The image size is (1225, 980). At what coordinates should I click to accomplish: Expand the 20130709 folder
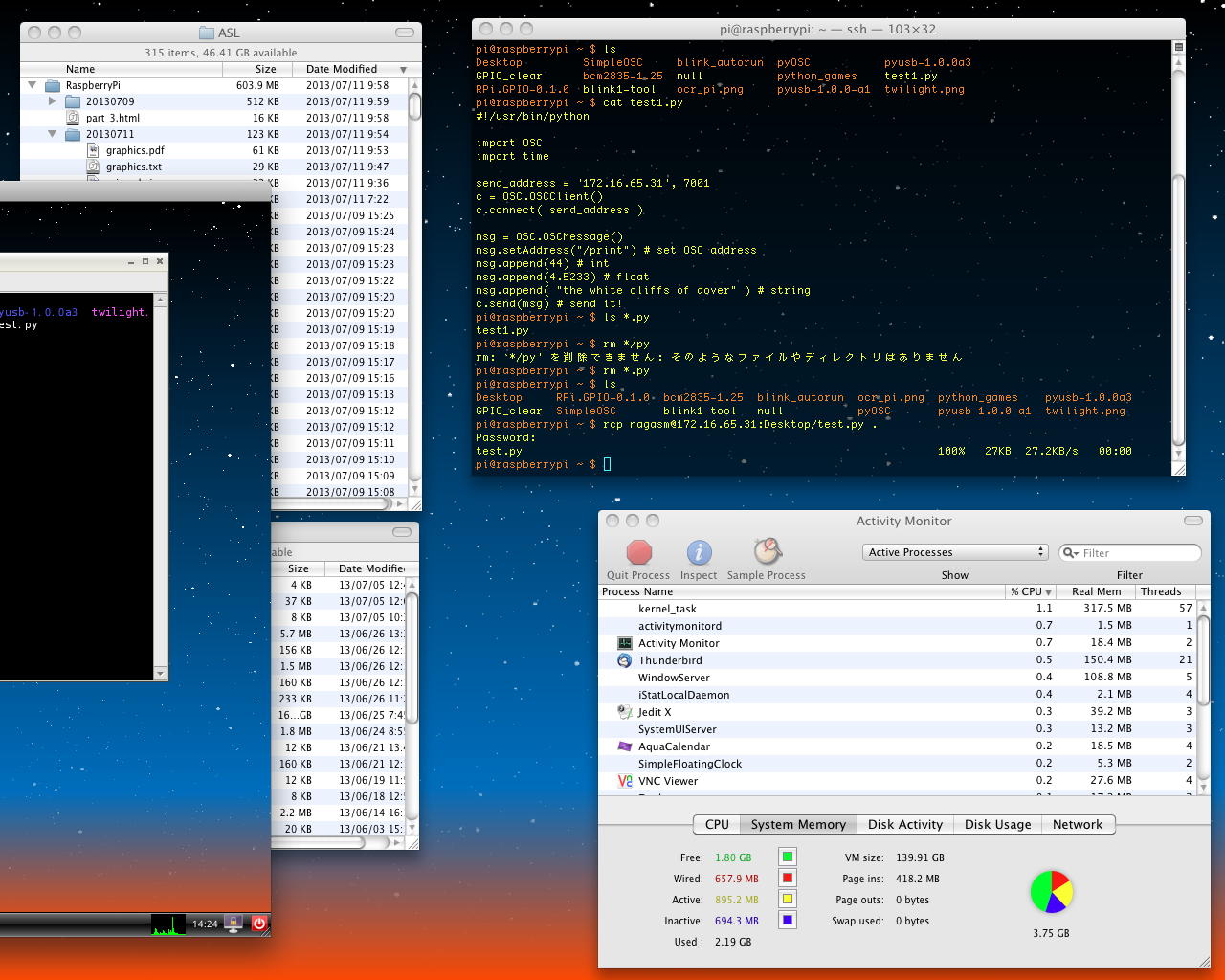pos(53,101)
